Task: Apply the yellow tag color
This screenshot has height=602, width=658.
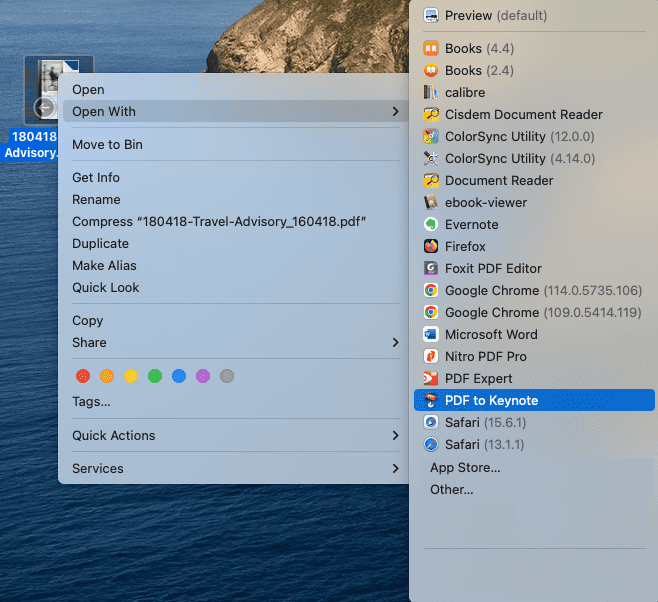Action: [131, 376]
